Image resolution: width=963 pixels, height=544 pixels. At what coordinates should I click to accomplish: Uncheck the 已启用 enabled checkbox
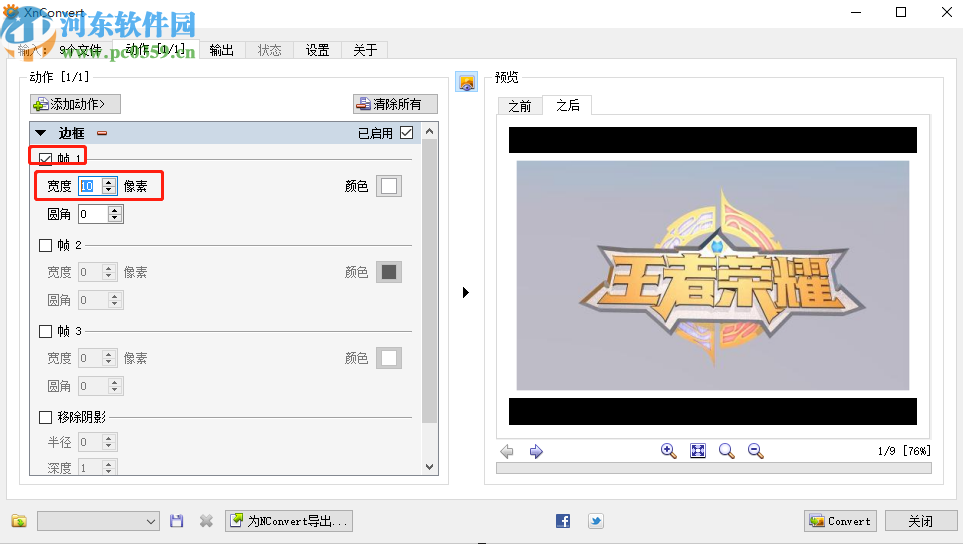(406, 133)
